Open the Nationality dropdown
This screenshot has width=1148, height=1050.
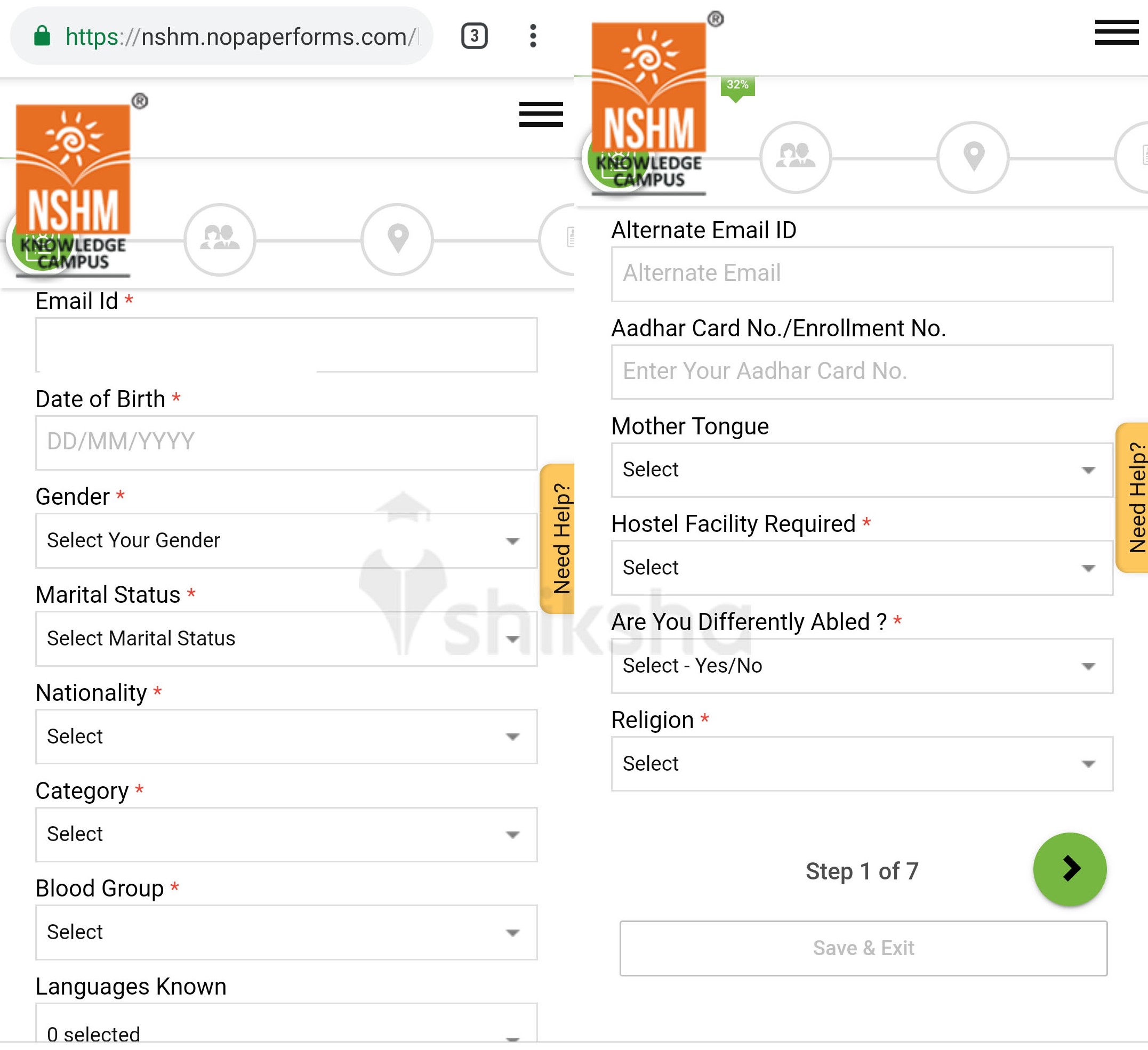pos(285,737)
